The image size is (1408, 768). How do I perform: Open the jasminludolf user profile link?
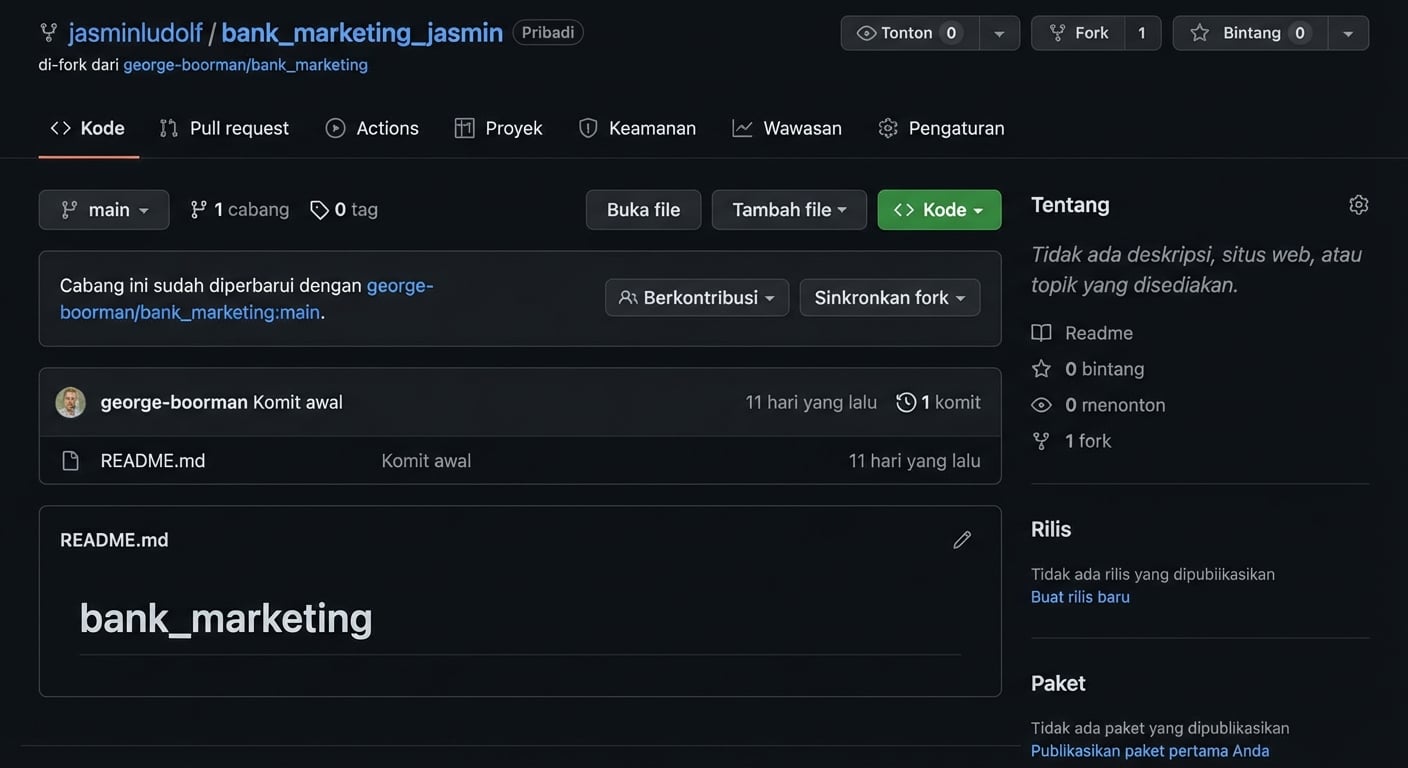135,33
